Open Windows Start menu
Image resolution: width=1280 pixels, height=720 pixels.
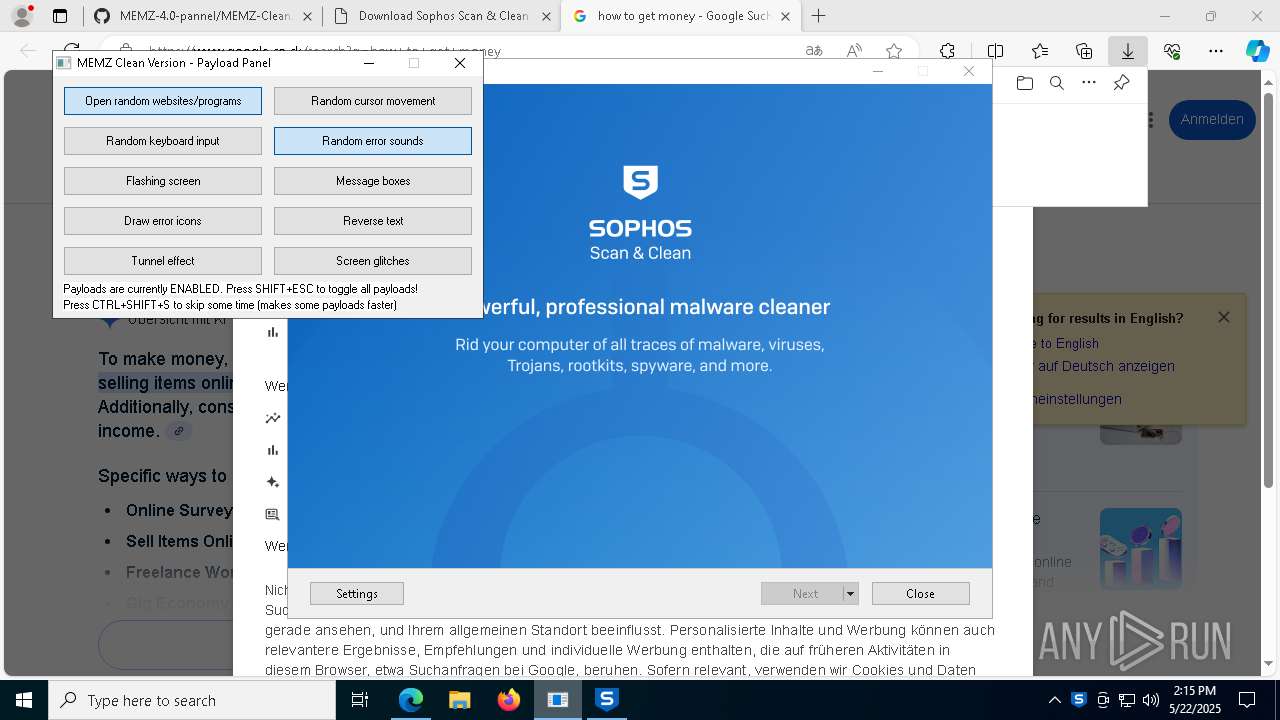[24, 700]
